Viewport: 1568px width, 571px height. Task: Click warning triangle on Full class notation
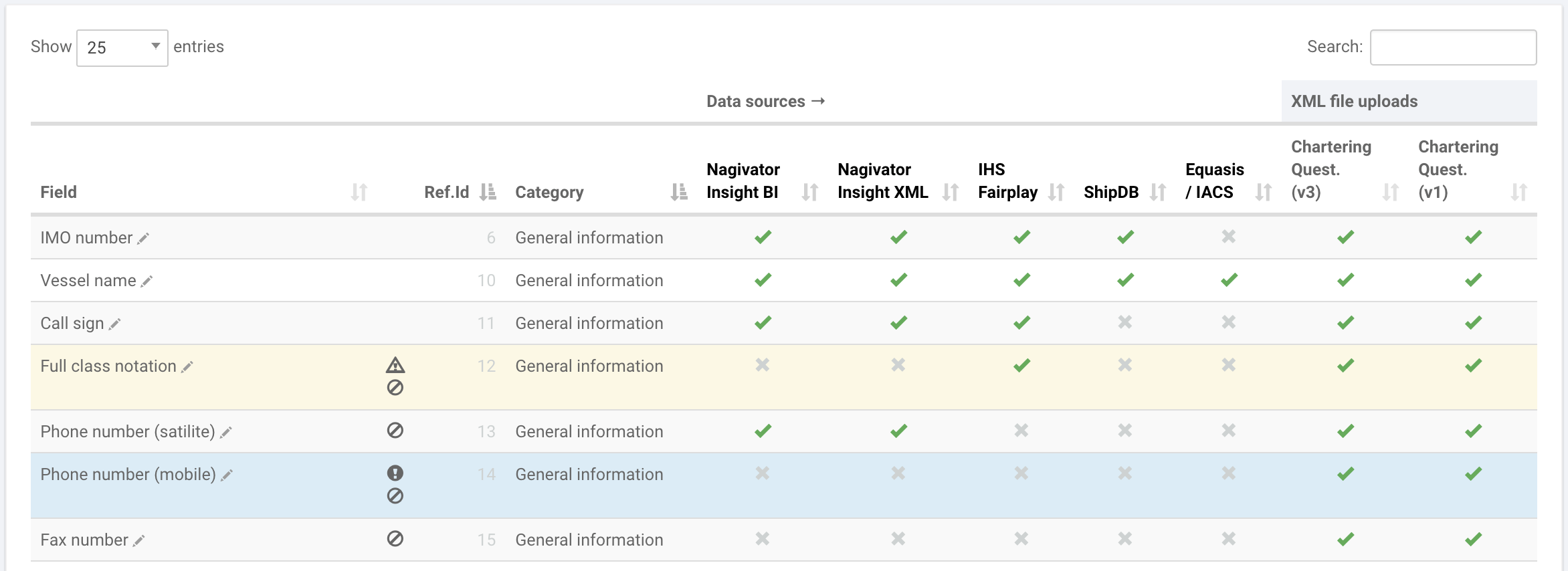coord(395,365)
